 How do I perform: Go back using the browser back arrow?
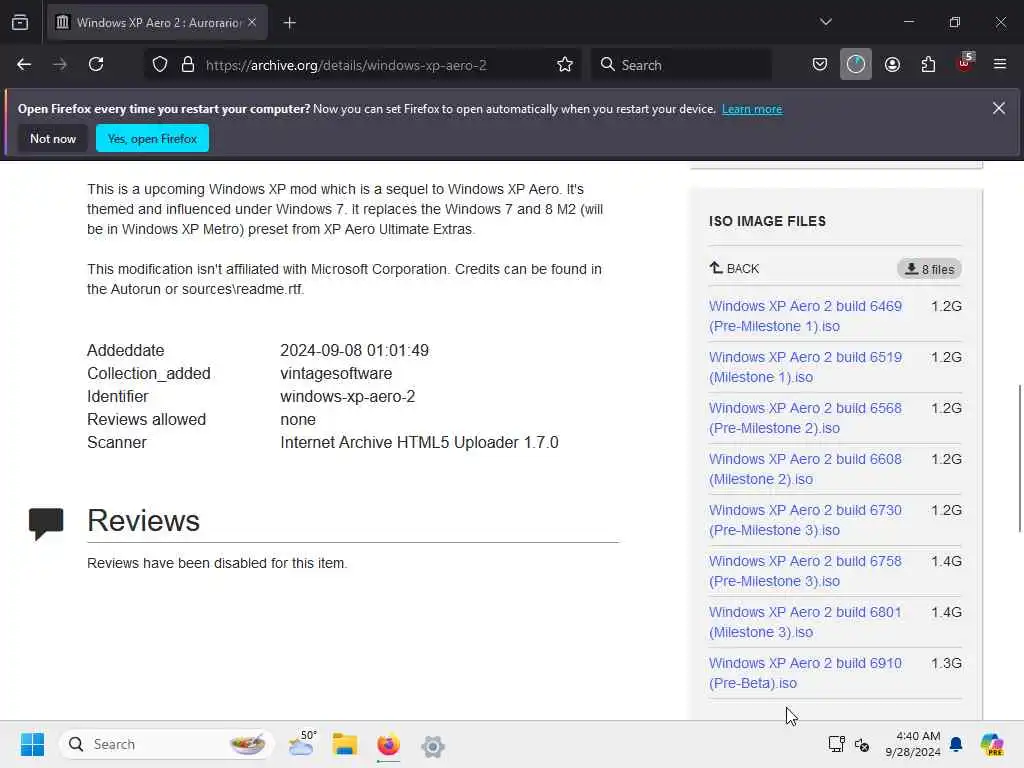[x=24, y=65]
